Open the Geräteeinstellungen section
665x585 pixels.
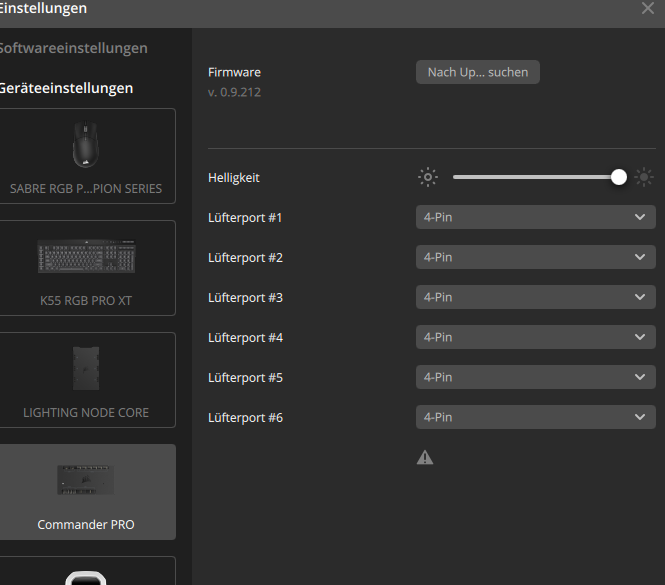coord(66,88)
